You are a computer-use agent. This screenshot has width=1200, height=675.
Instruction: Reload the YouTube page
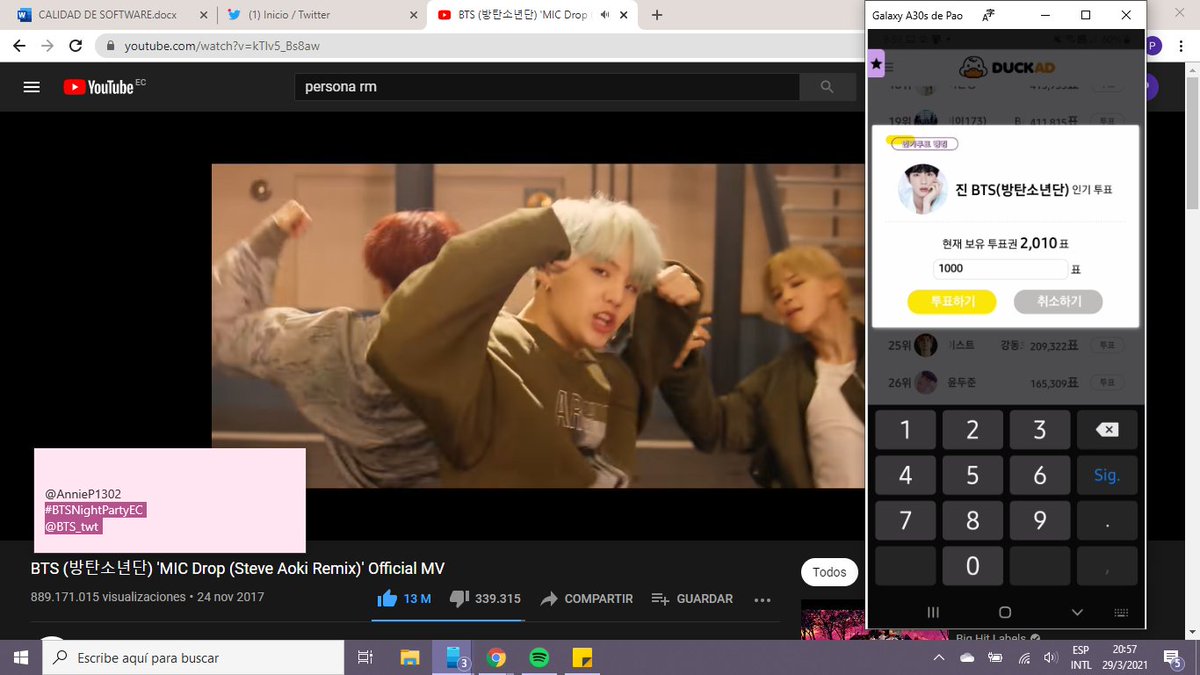pyautogui.click(x=75, y=46)
